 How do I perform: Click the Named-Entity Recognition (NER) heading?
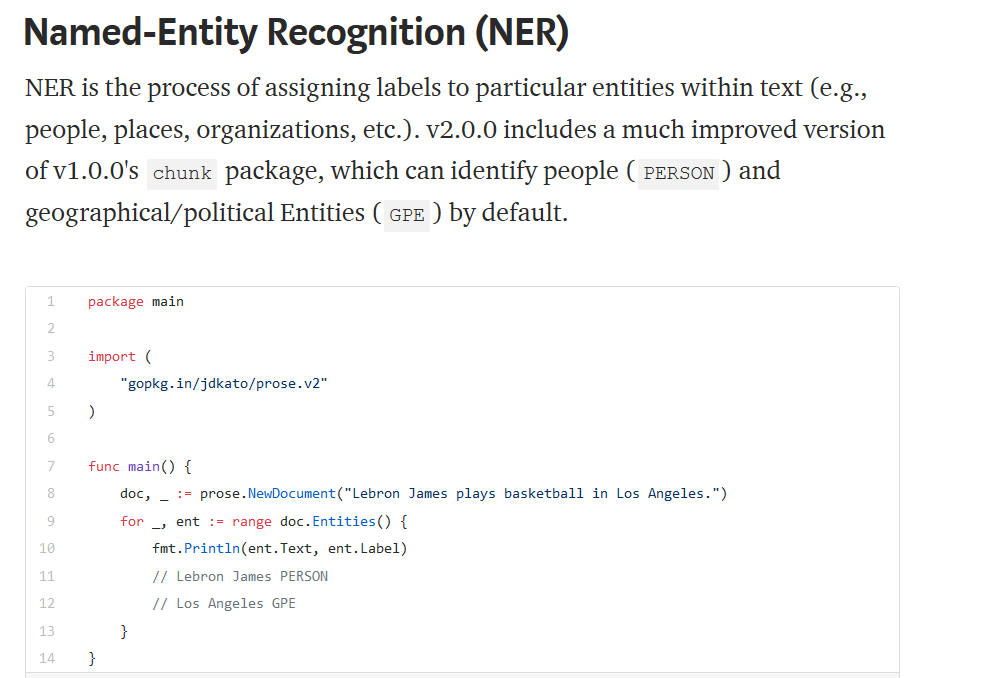pos(296,32)
